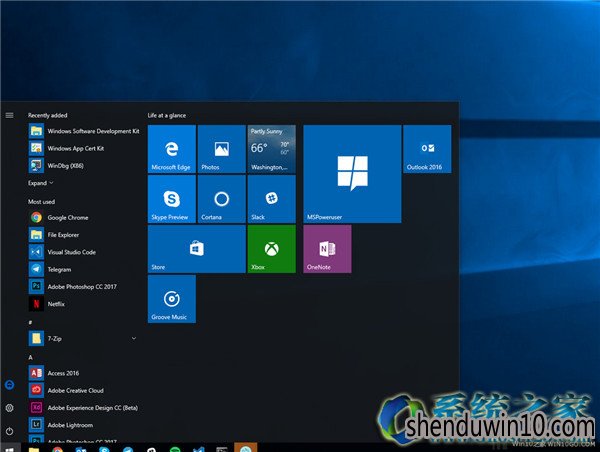Open Windows Software Development Kit entry
Screen dimensions: 600x452
coord(84,131)
